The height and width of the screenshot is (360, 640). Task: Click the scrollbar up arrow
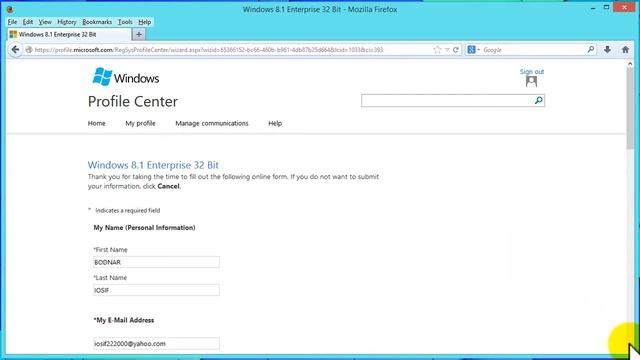point(630,64)
